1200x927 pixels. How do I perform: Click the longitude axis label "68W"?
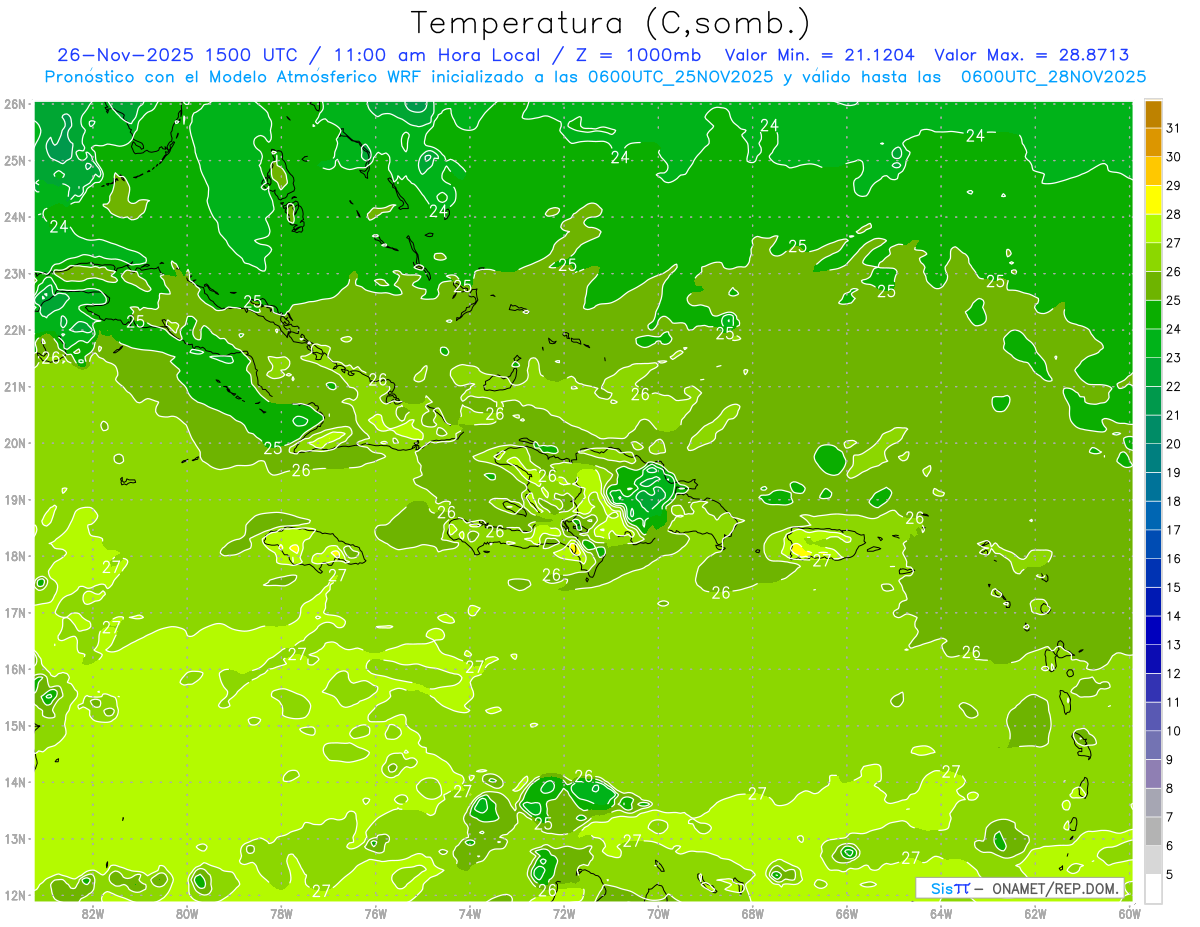coord(752,913)
